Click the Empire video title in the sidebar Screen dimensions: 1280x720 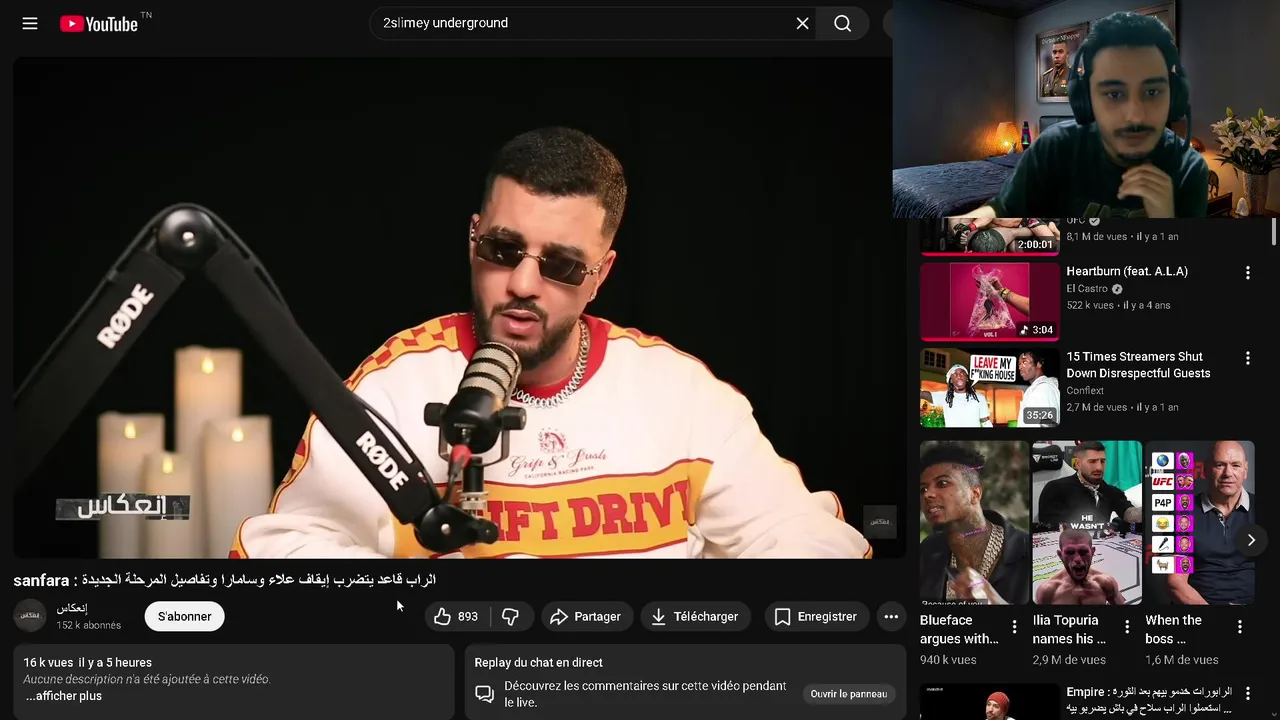pos(1149,700)
